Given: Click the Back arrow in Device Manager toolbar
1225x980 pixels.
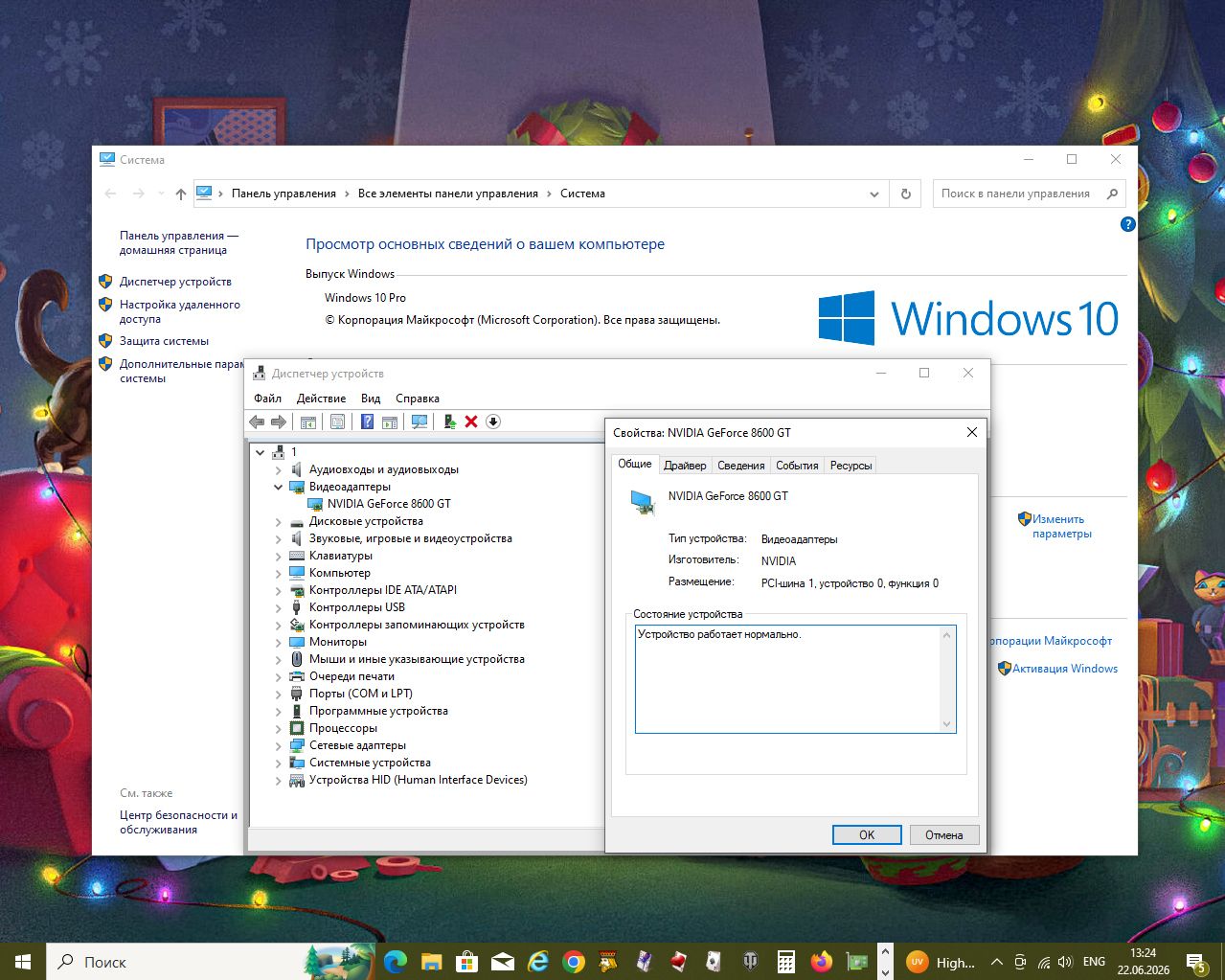Looking at the screenshot, I should (257, 422).
